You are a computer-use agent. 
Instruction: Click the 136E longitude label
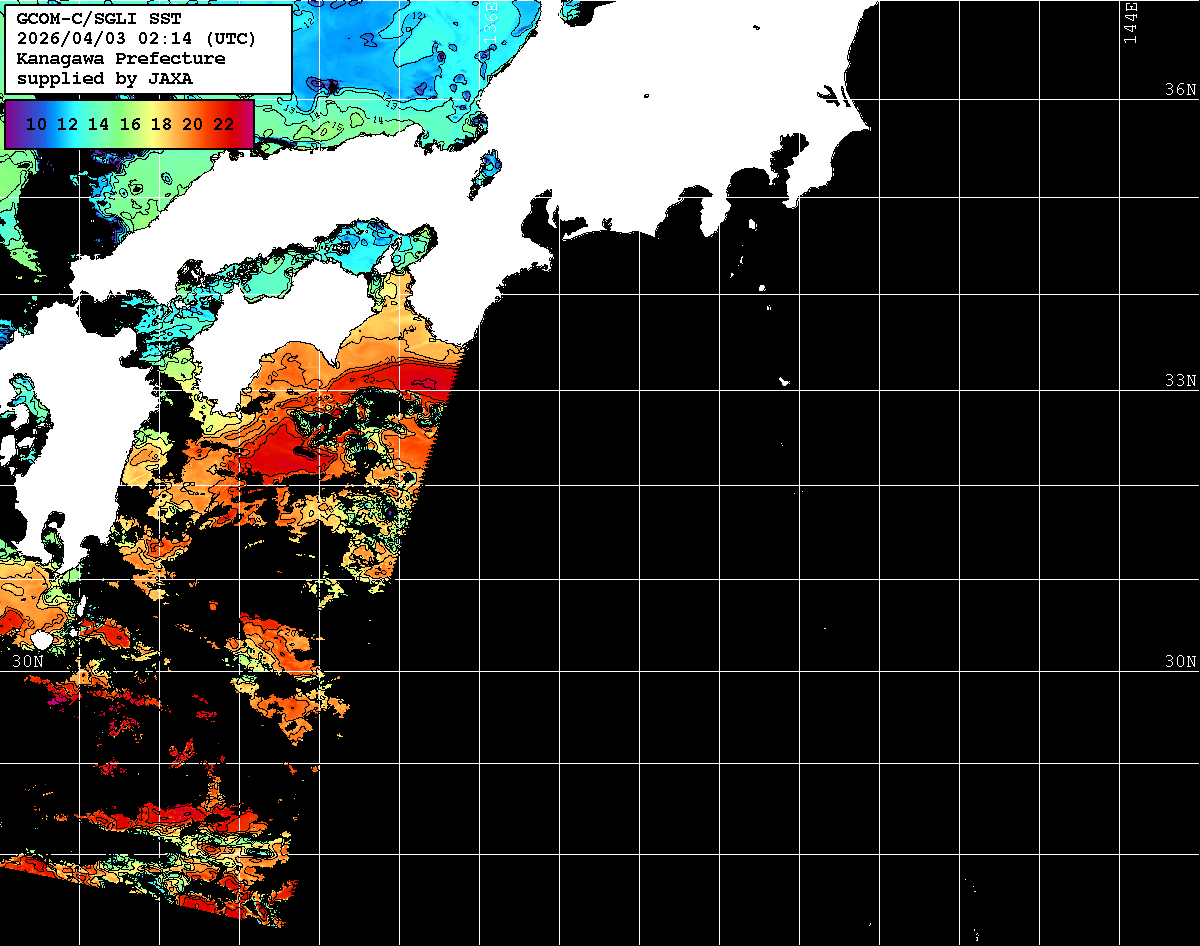tap(491, 20)
